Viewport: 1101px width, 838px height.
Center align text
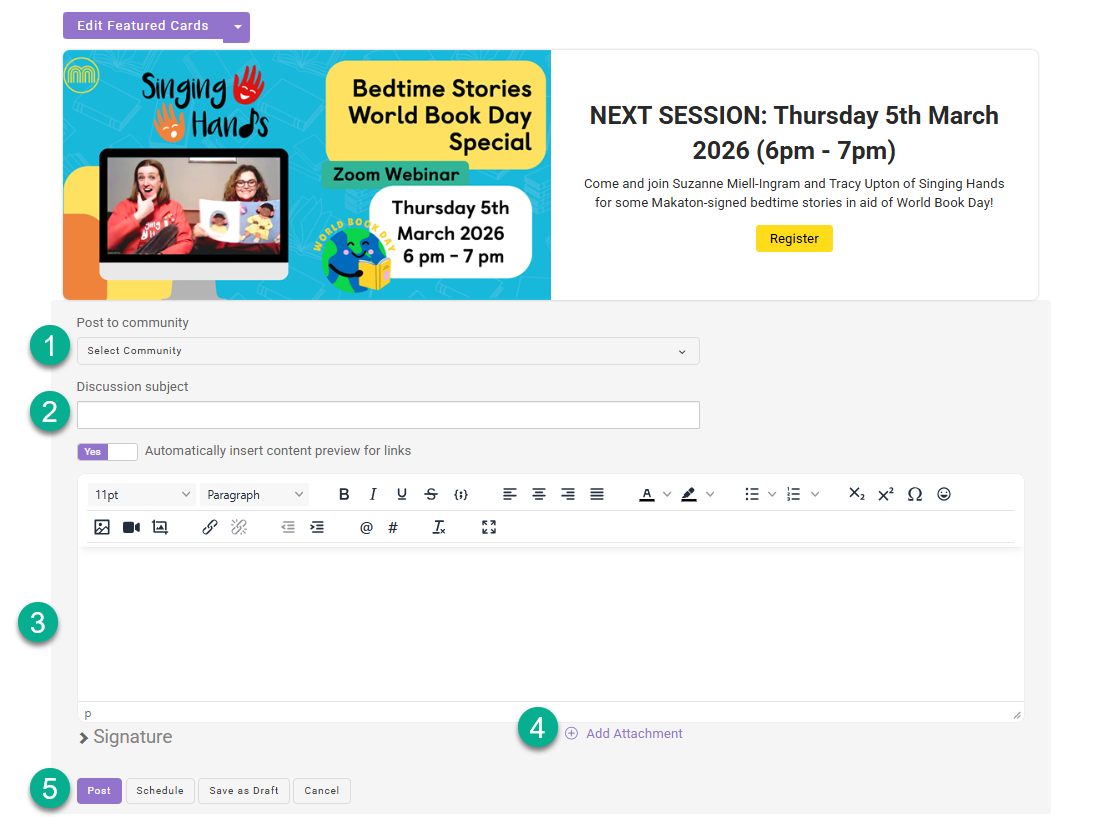tap(539, 495)
